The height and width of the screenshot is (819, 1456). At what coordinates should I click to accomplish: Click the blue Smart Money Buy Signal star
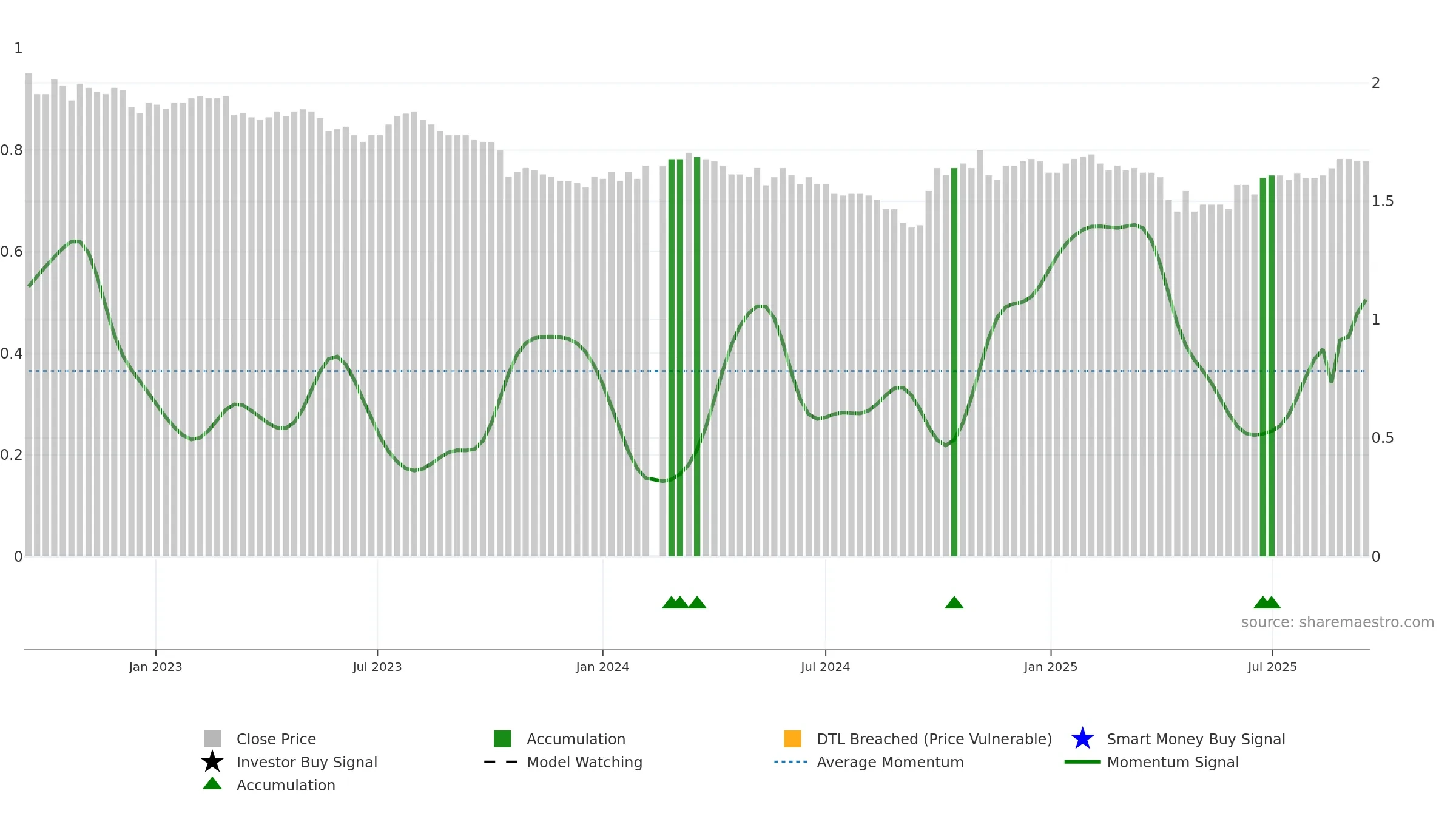[1082, 739]
